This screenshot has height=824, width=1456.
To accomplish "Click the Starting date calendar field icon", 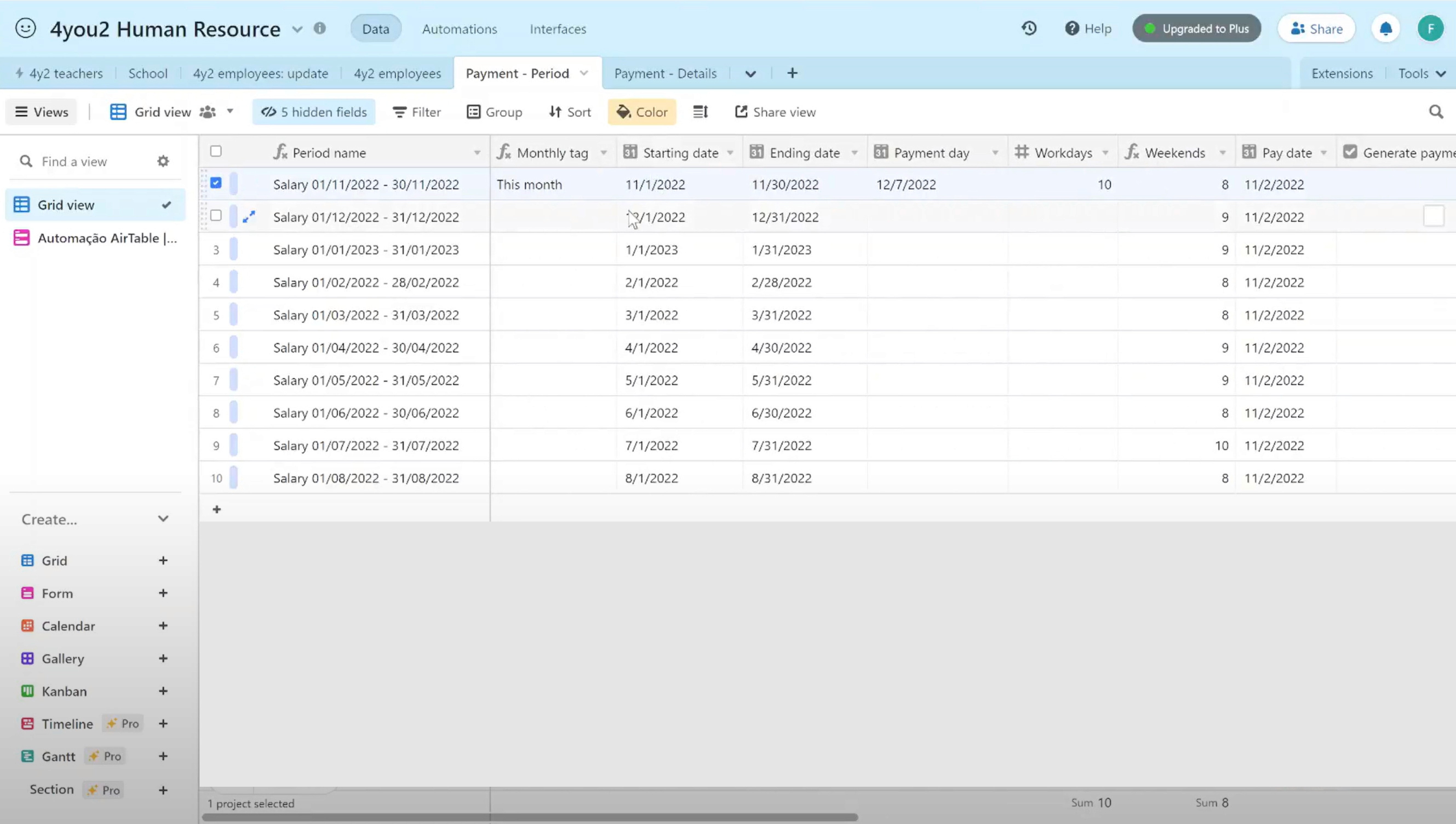I will 630,152.
